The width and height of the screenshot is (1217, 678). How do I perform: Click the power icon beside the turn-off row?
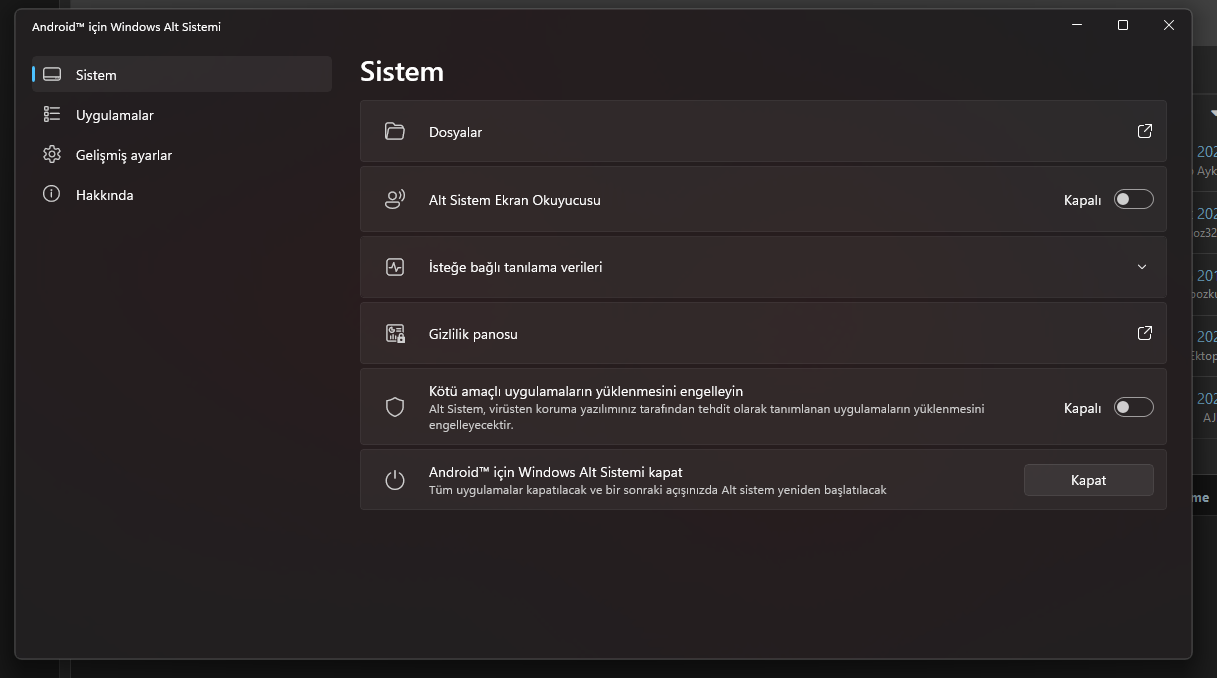pyautogui.click(x=395, y=480)
